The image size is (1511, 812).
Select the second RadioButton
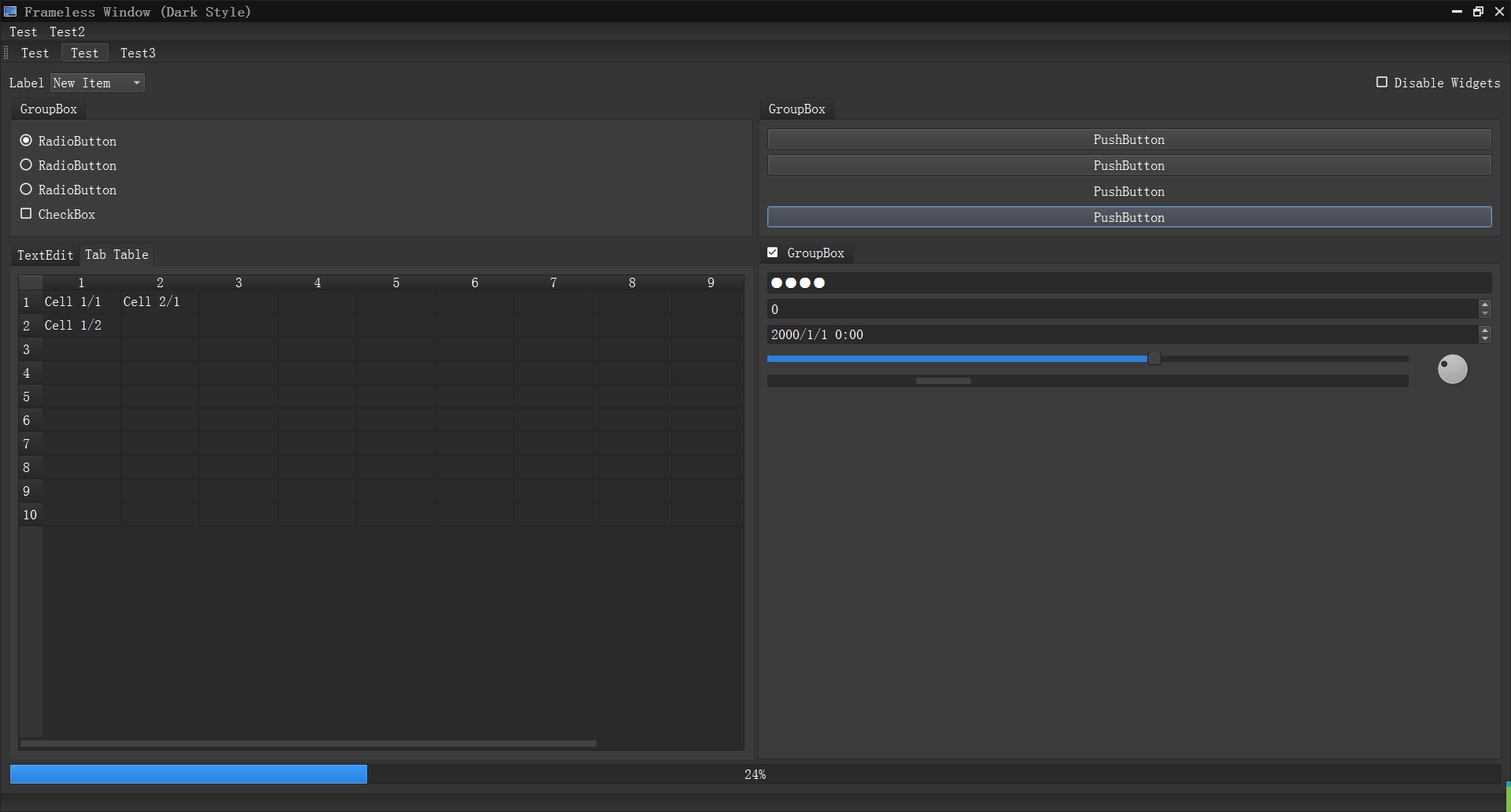pyautogui.click(x=26, y=164)
